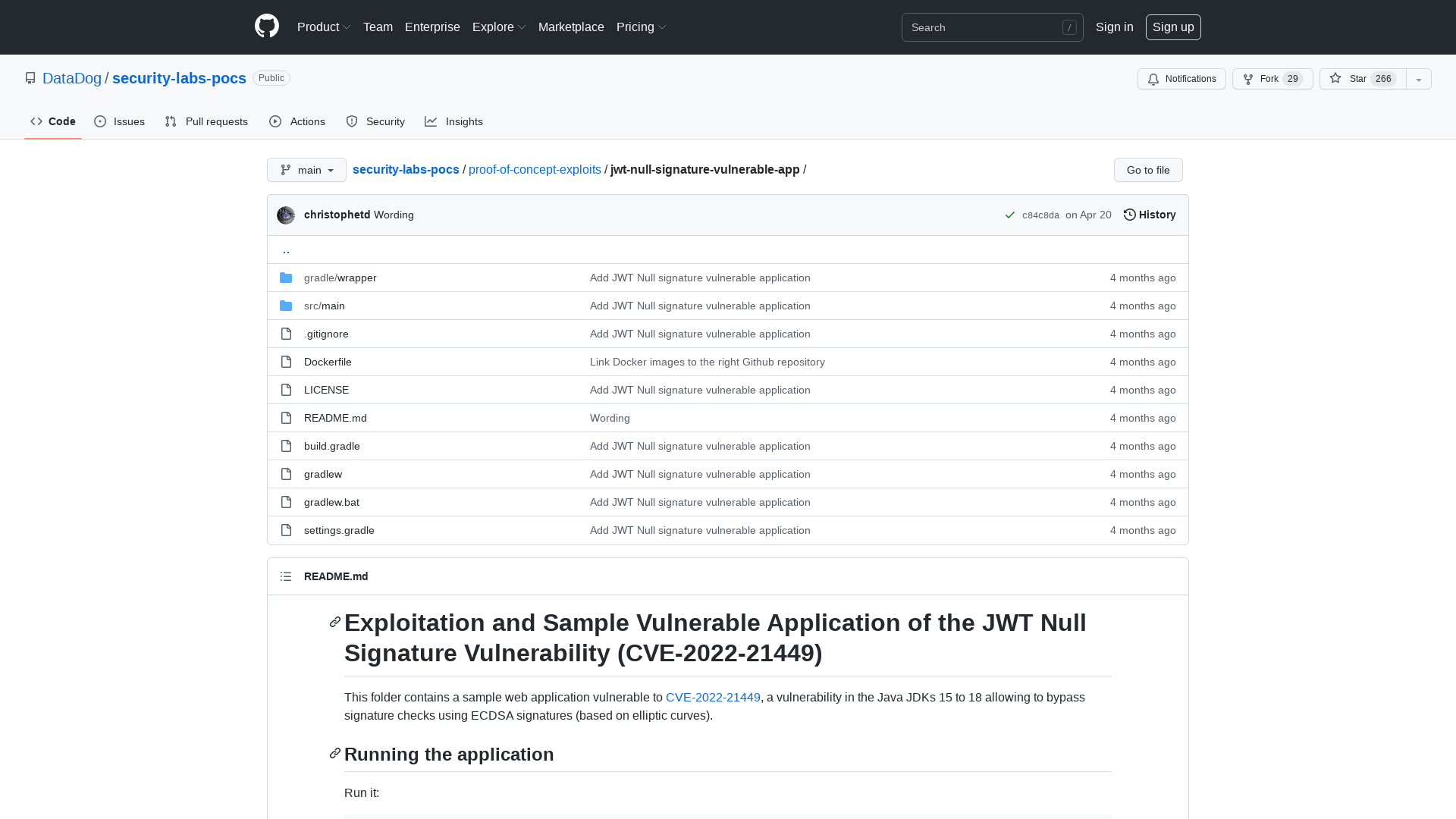Click the file icon next to .gitignore
Viewport: 1456px width, 819px height.
coord(286,334)
